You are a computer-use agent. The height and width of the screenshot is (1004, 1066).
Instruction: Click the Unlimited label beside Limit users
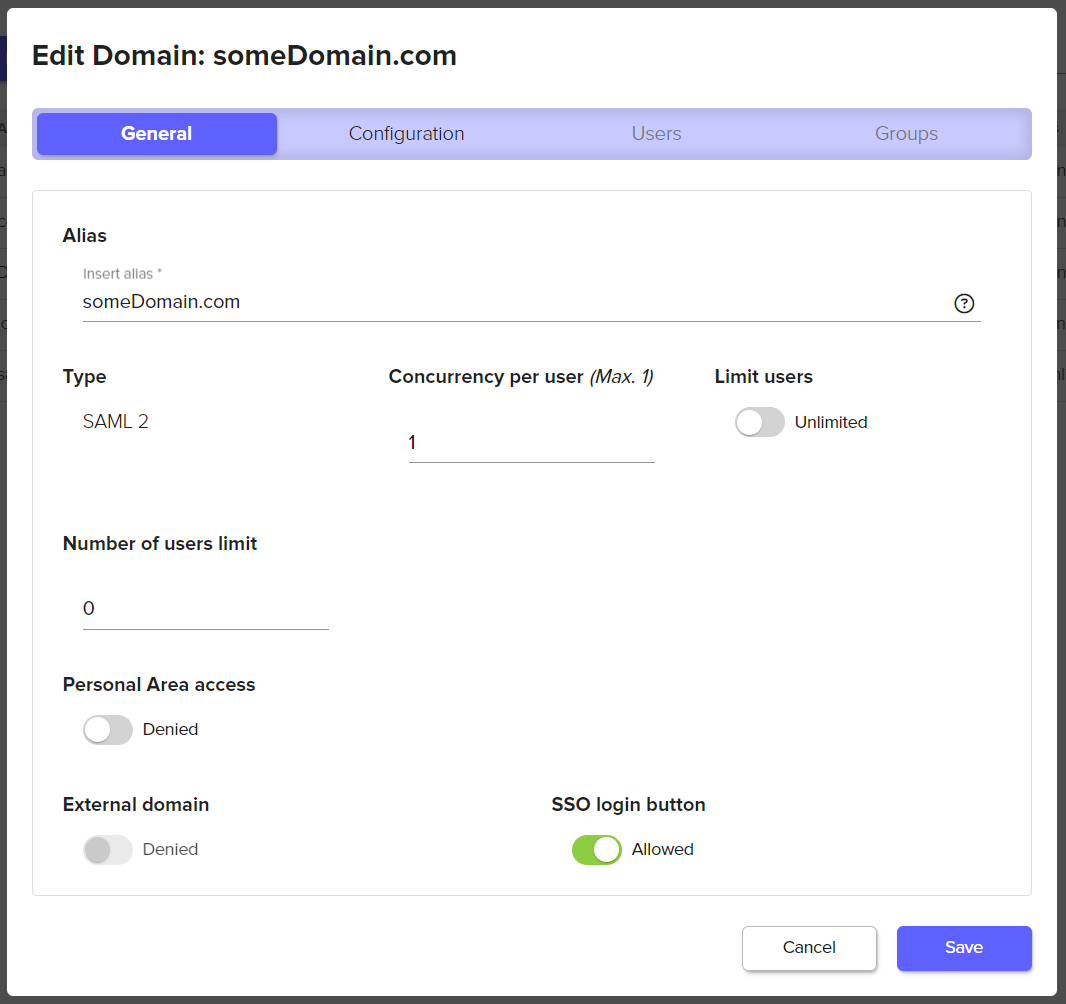pyautogui.click(x=830, y=423)
